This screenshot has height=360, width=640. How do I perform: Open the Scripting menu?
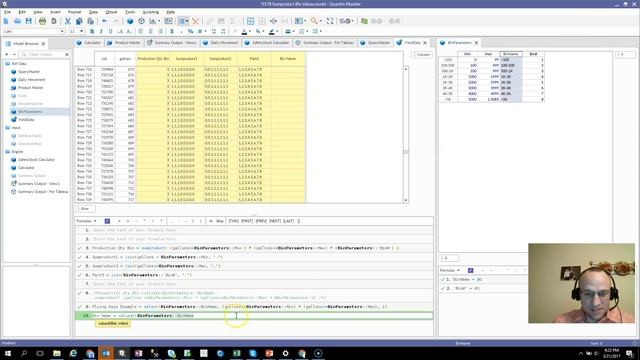coord(151,12)
